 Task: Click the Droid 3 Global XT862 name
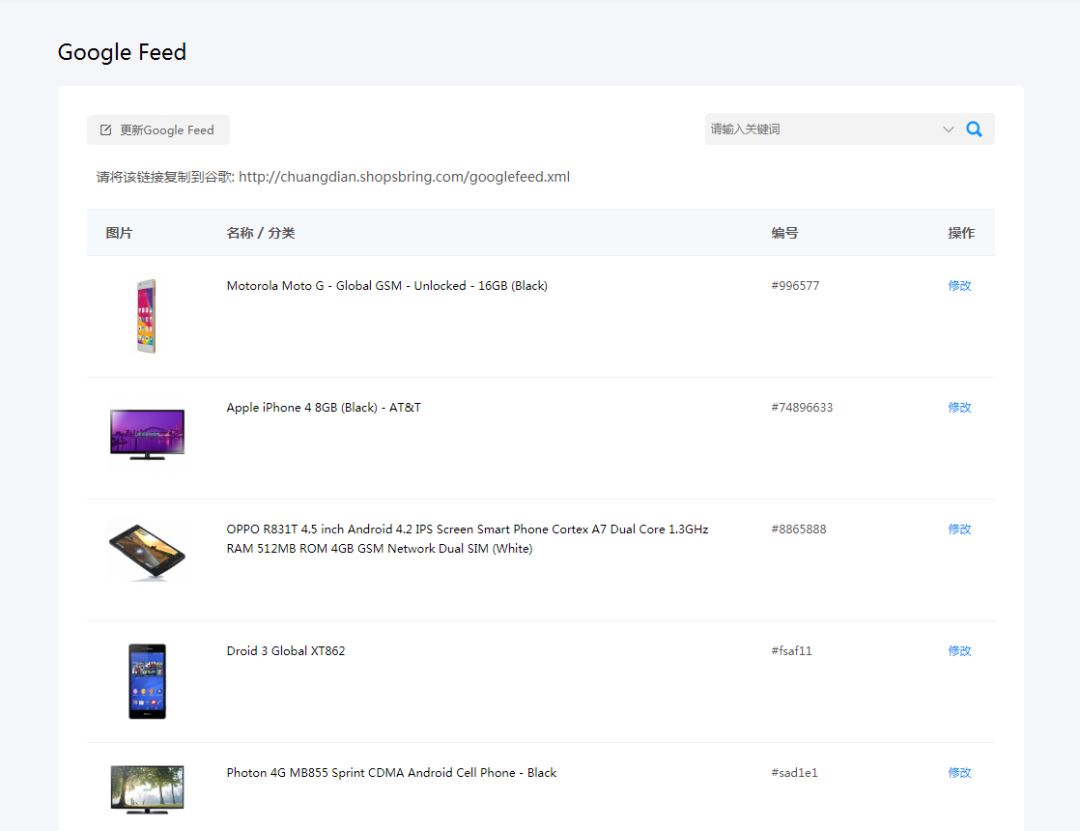point(285,651)
